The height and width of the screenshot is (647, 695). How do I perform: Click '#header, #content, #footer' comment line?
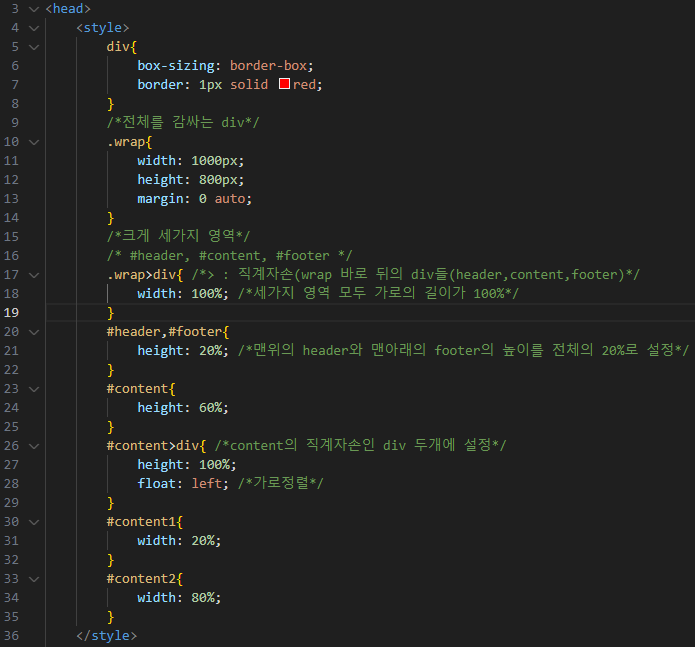(230, 256)
